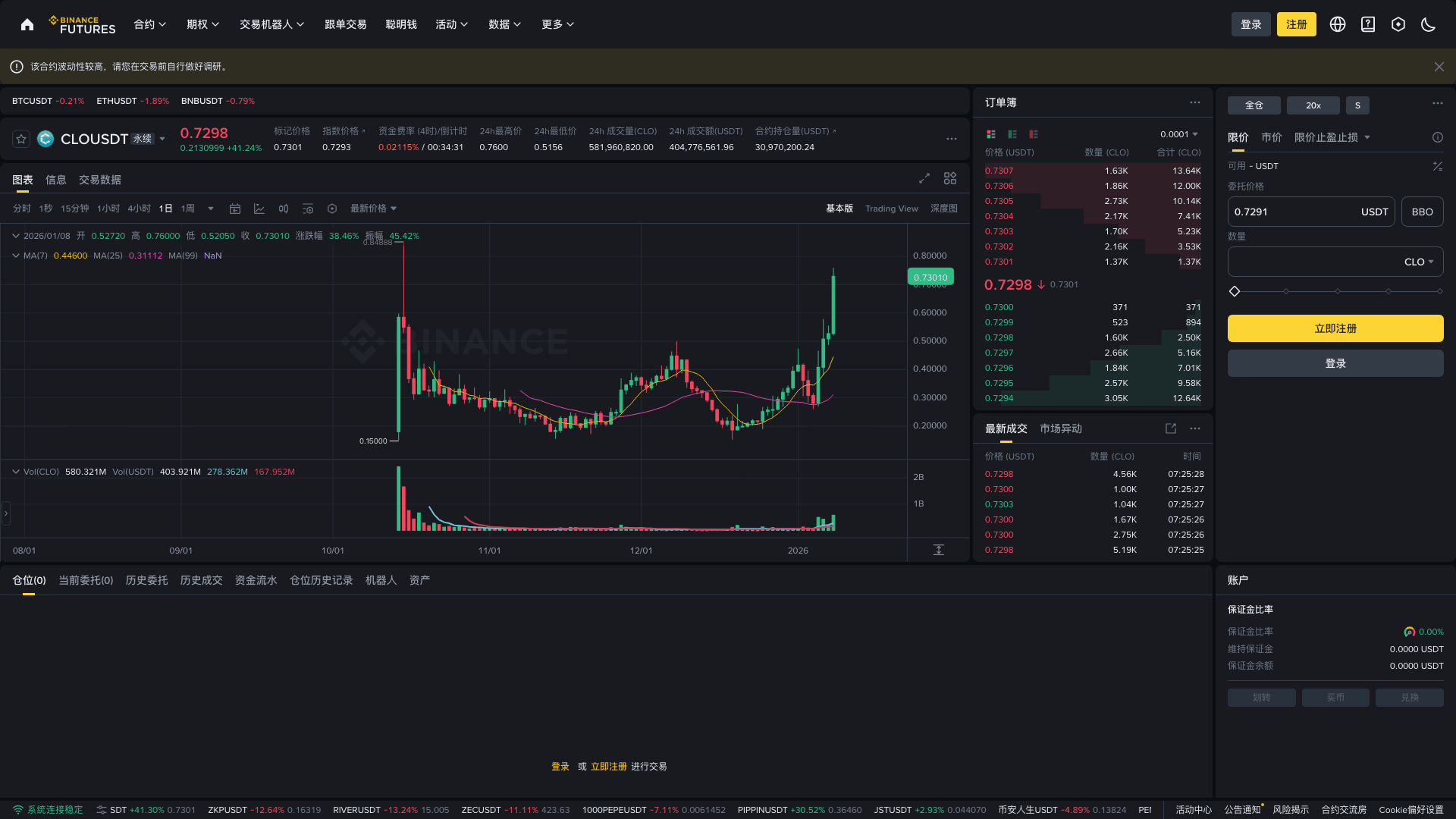Show only bids (green) in order book
The image size is (1456, 819).
click(1012, 134)
